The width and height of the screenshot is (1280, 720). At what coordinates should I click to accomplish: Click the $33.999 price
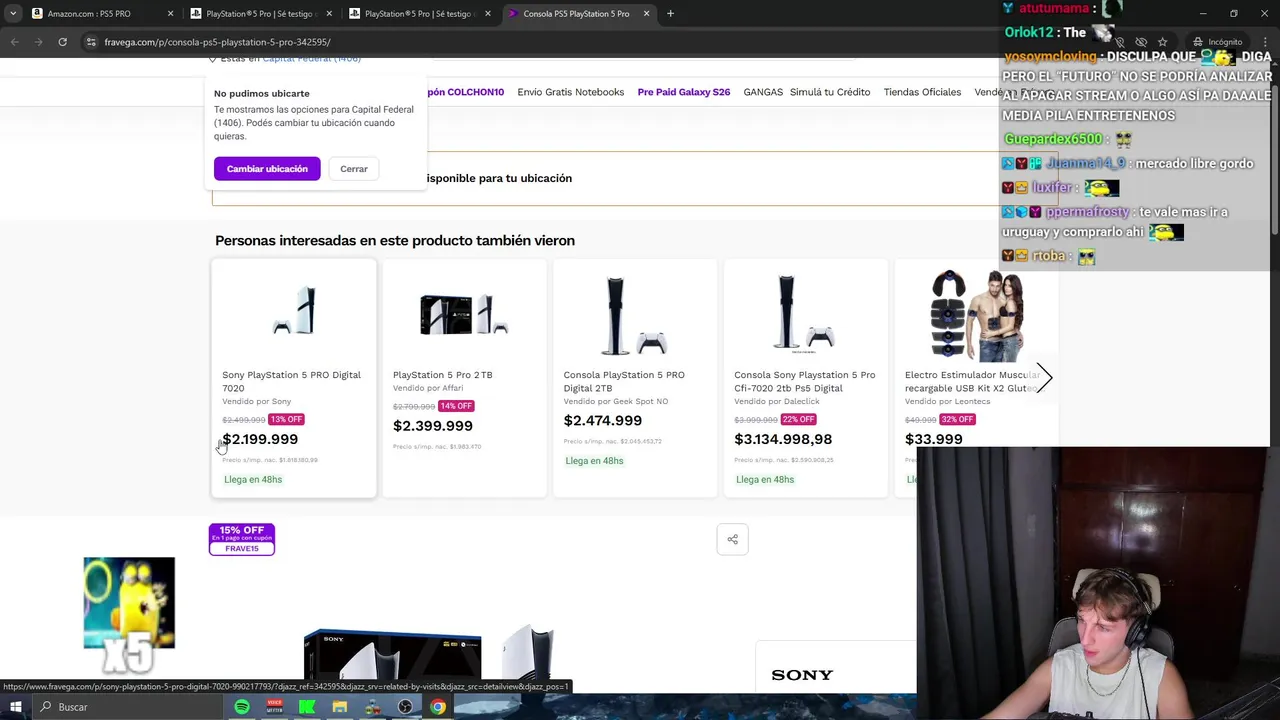934,439
